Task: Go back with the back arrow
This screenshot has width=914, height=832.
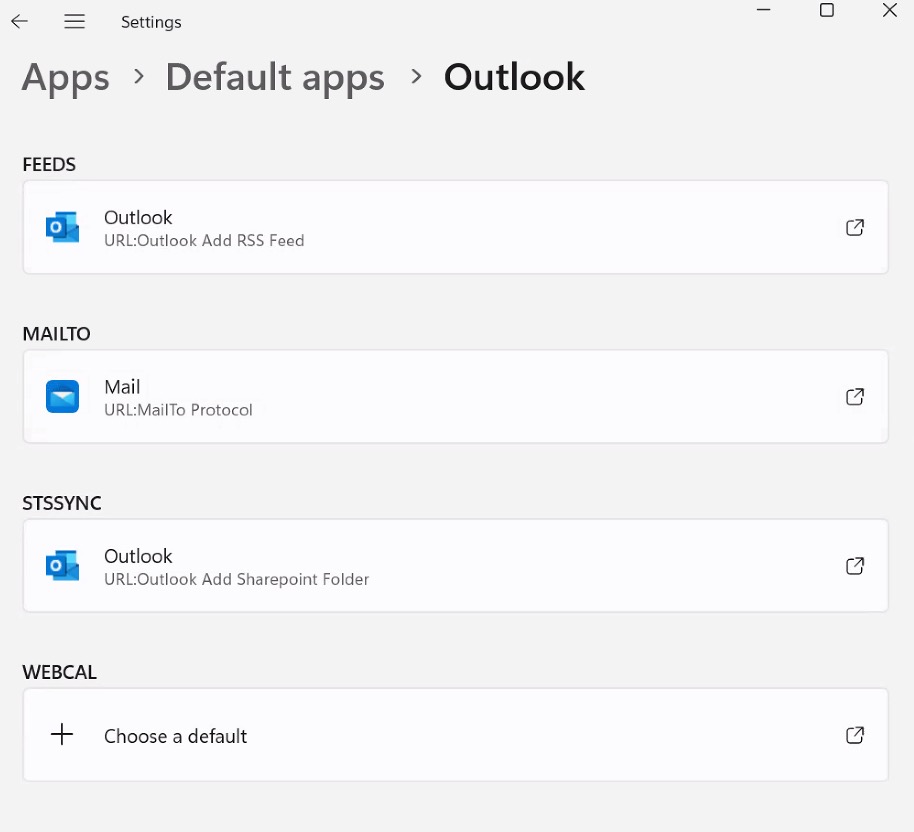Action: pyautogui.click(x=19, y=22)
